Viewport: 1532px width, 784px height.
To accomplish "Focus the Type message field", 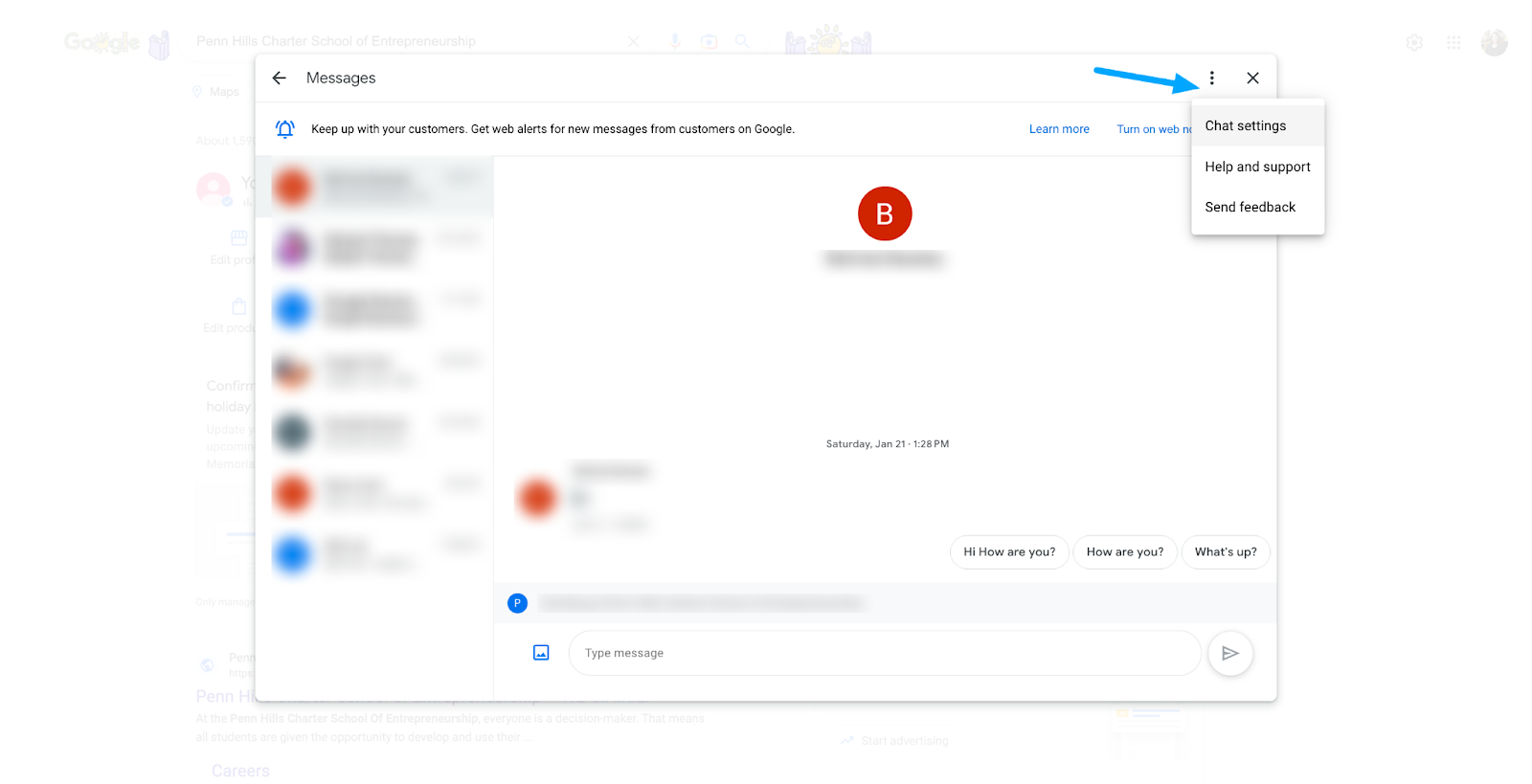I will (885, 653).
